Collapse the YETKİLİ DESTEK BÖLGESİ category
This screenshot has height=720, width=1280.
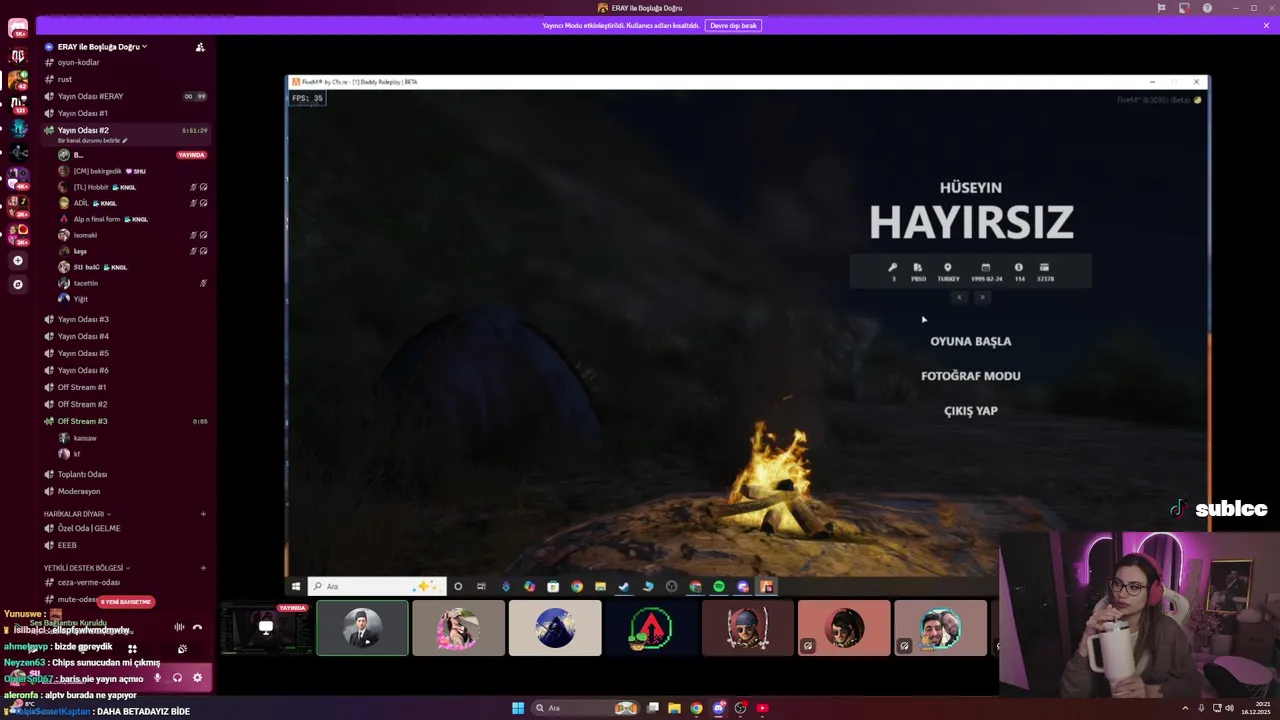click(87, 568)
